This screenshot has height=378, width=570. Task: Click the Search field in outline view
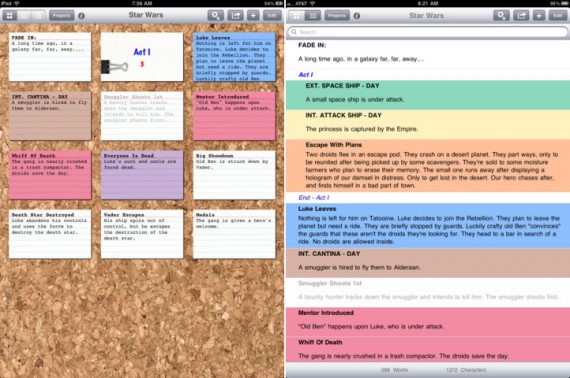tap(428, 32)
